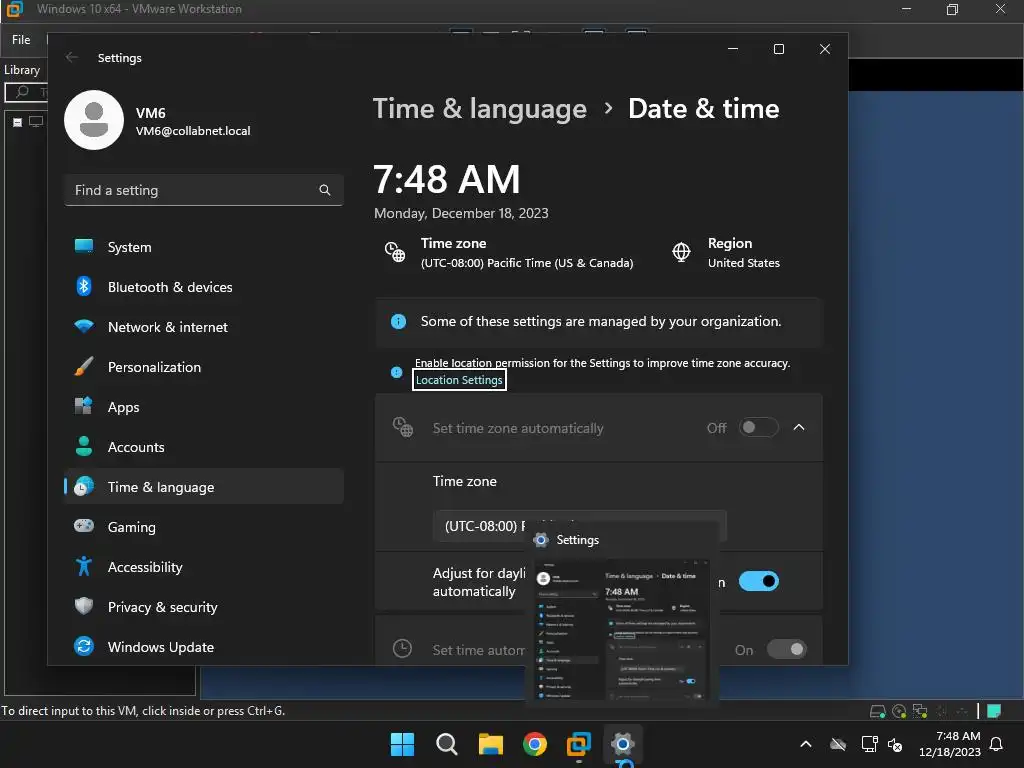
Task: Open Bluetooth & devices category
Action: coord(204,287)
